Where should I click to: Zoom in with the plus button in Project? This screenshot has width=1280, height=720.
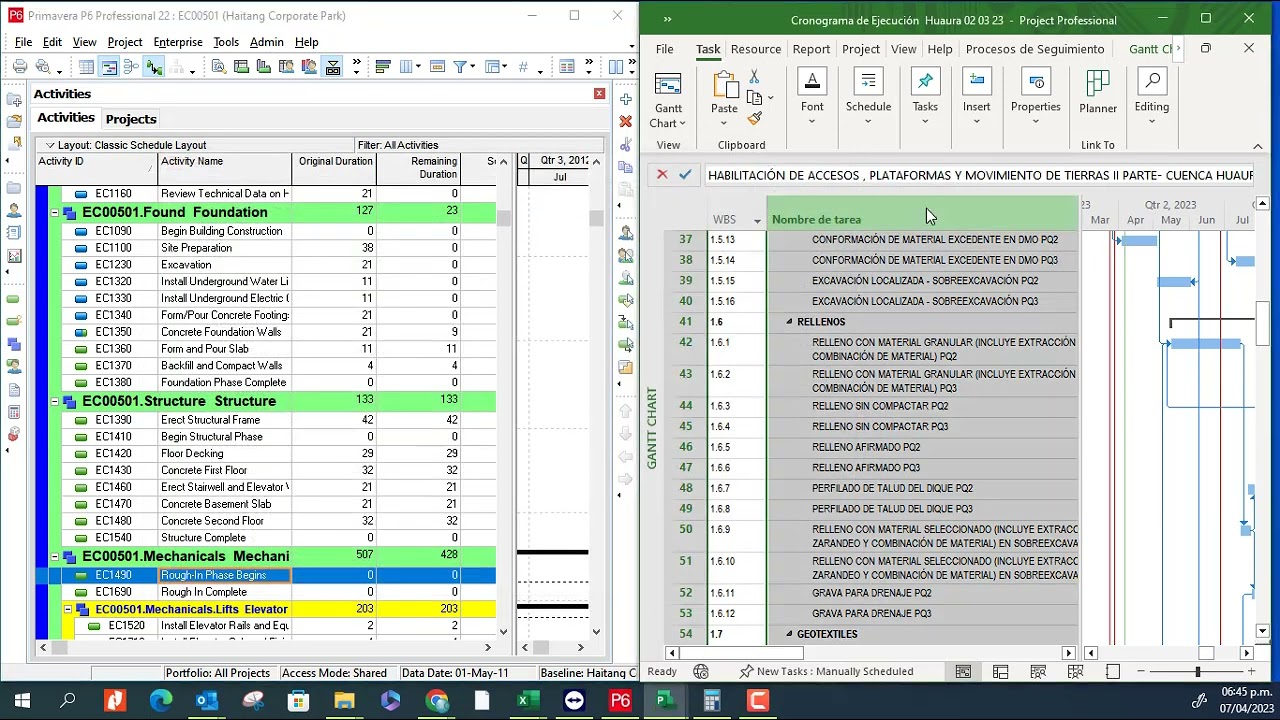click(1250, 672)
